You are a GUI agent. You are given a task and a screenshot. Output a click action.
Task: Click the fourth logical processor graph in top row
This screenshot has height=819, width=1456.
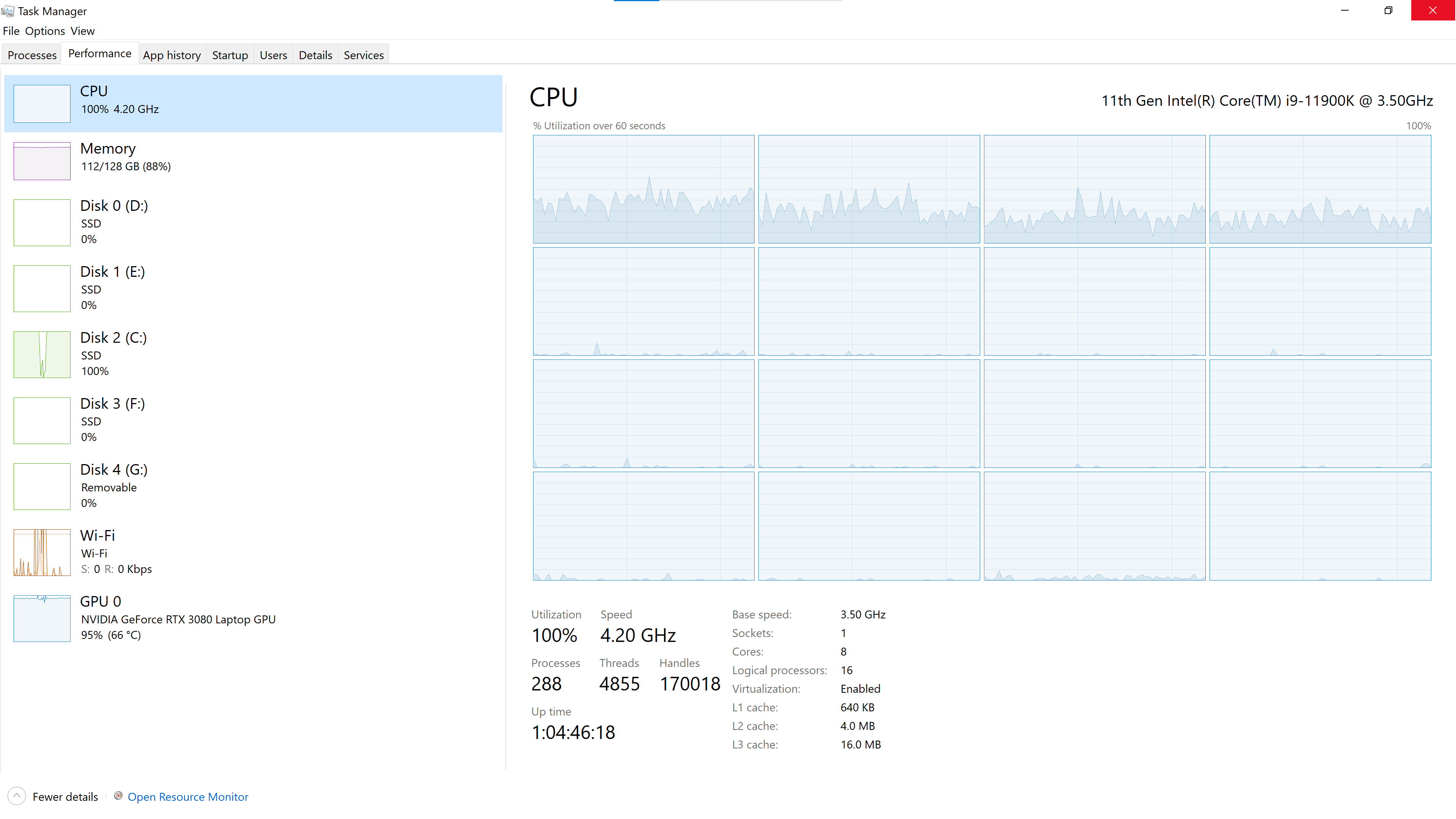(x=1320, y=189)
